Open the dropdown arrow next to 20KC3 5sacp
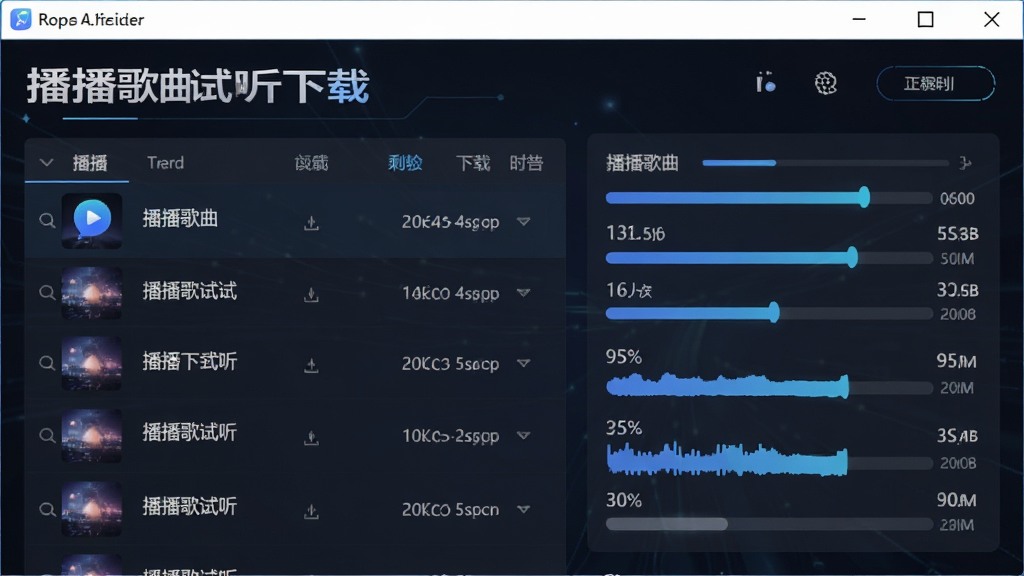 click(x=524, y=363)
